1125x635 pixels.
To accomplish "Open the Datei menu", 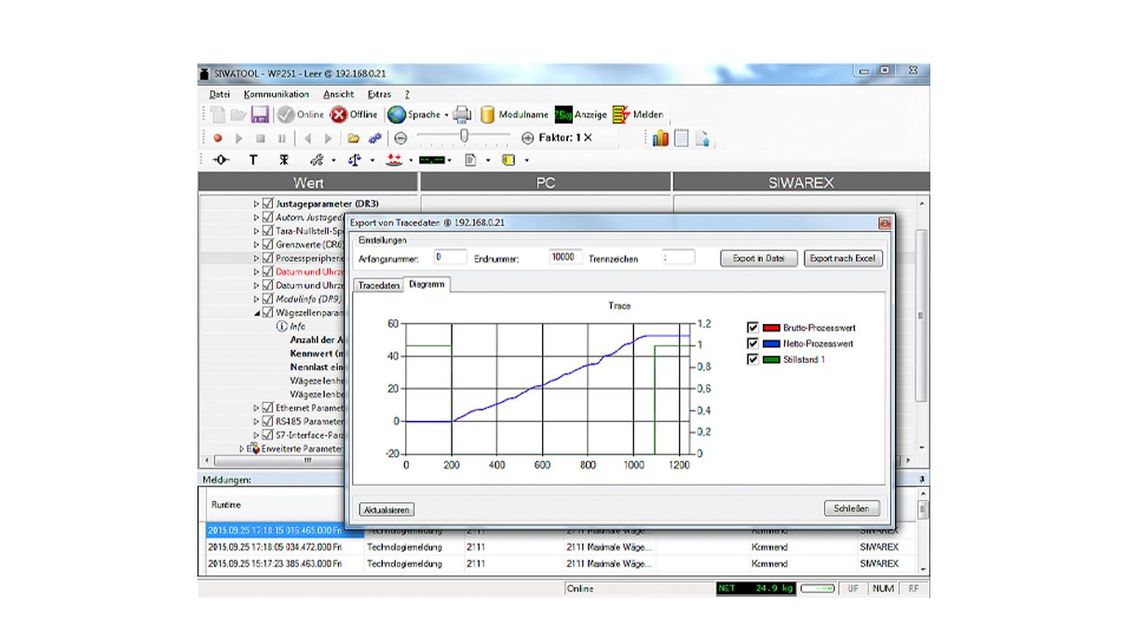I will point(220,94).
